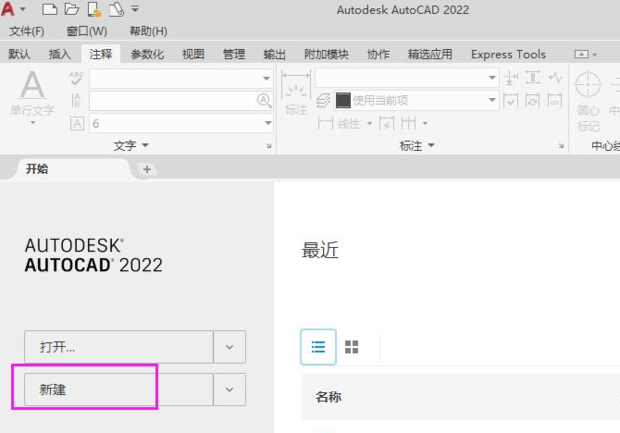Image resolution: width=620 pixels, height=433 pixels.
Task: Expand the 文字 panel title arrow
Action: (x=145, y=146)
